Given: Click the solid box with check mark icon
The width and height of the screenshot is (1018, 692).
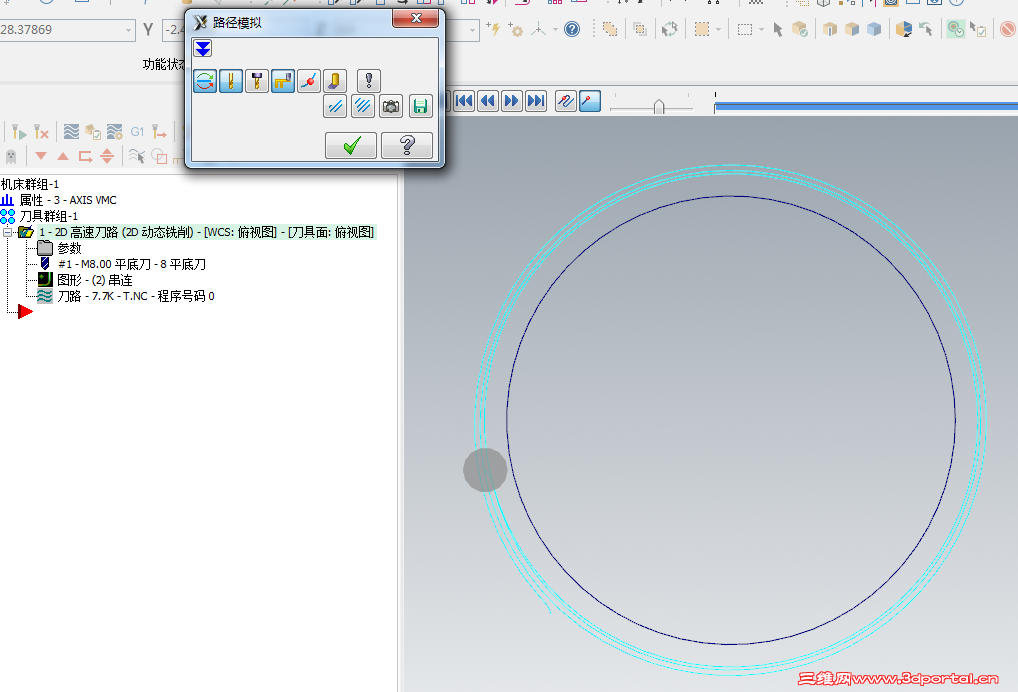Looking at the screenshot, I should [800, 29].
